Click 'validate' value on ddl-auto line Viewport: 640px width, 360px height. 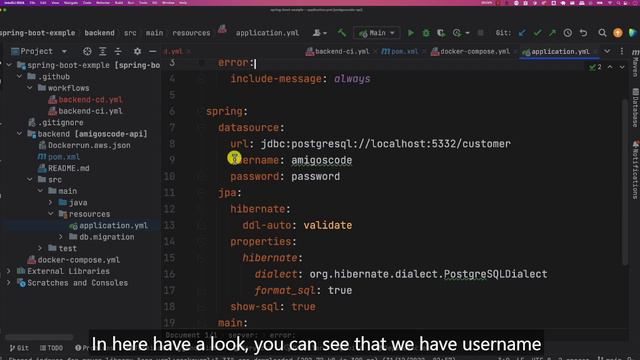coord(327,225)
